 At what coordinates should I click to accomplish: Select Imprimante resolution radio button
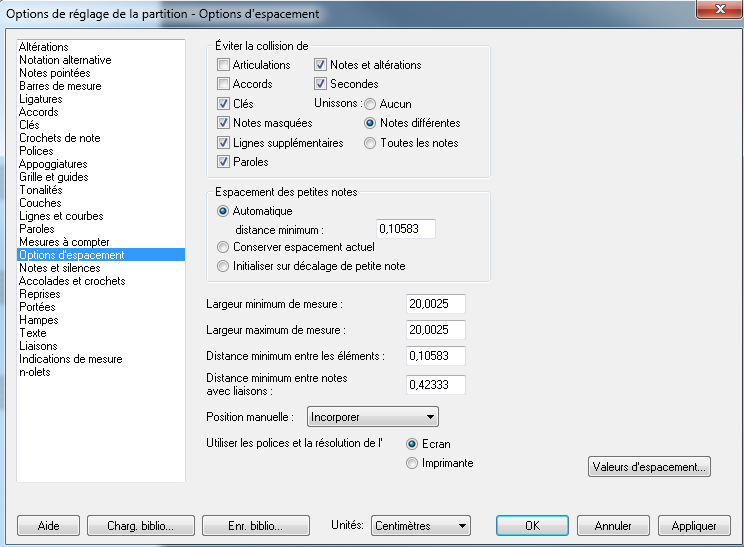coord(412,463)
